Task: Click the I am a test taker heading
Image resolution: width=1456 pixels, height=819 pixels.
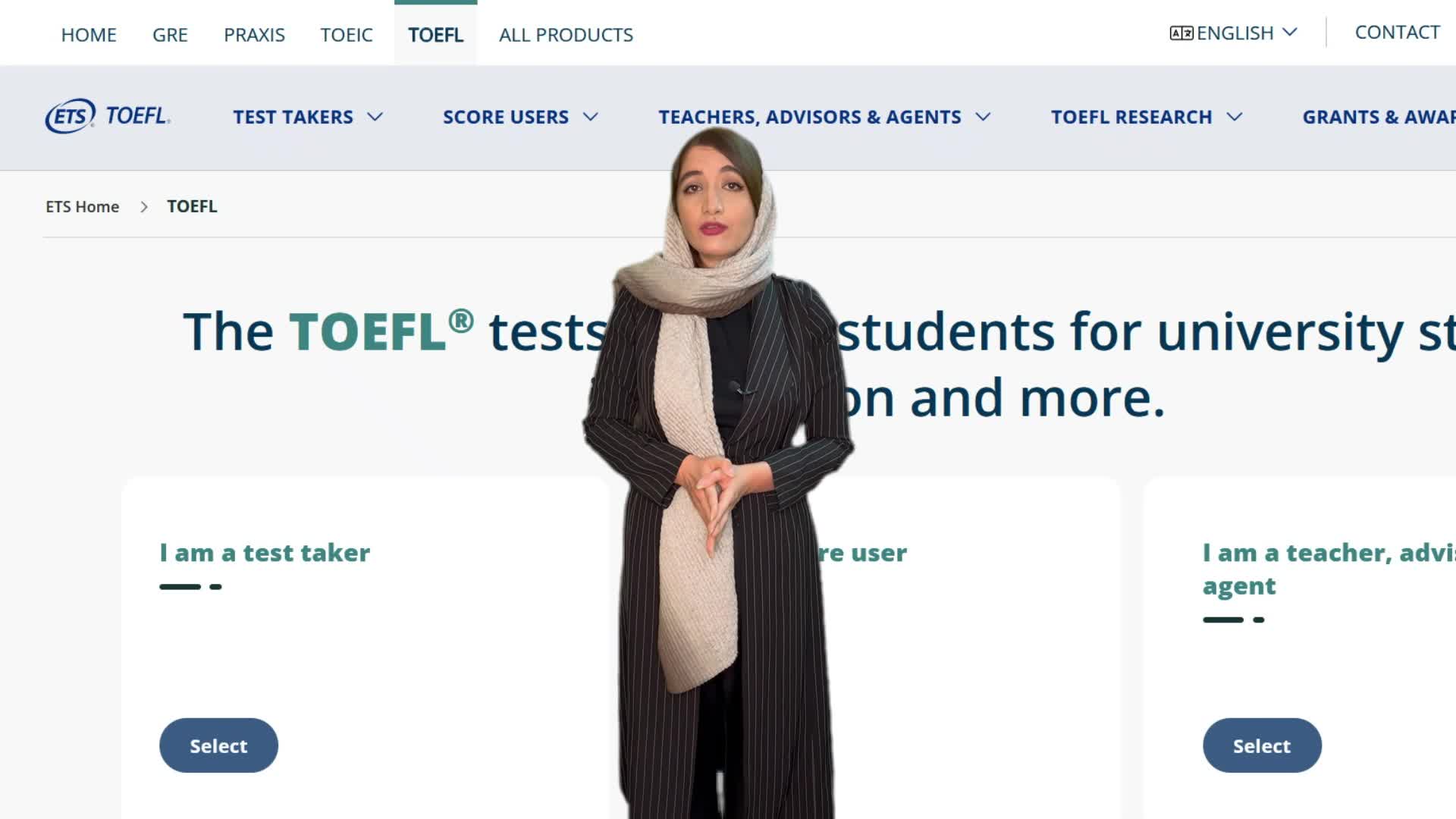Action: point(265,553)
